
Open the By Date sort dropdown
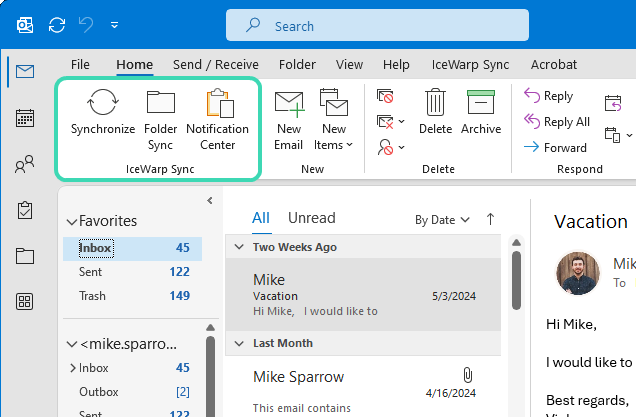tap(441, 219)
